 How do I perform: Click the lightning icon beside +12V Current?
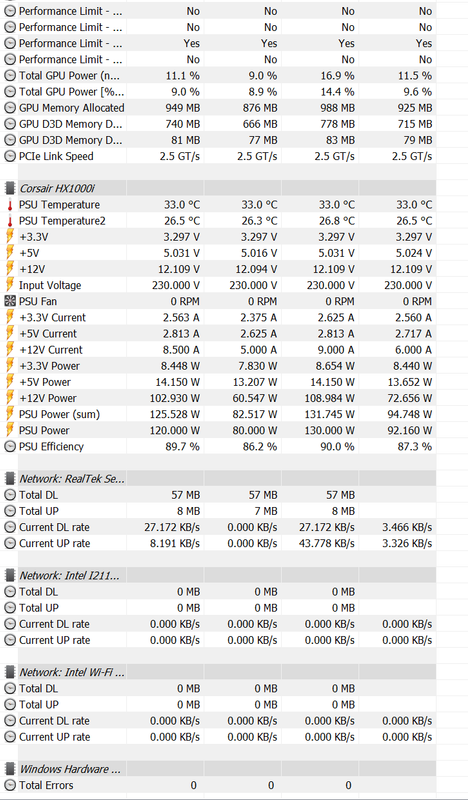pos(9,350)
